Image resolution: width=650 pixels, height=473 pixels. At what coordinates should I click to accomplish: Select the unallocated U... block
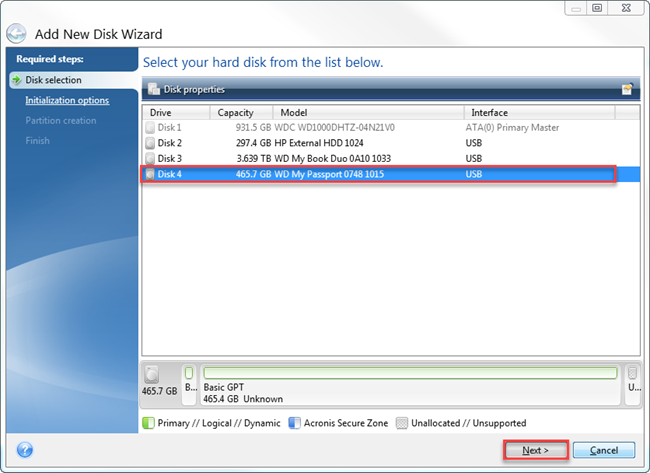633,384
